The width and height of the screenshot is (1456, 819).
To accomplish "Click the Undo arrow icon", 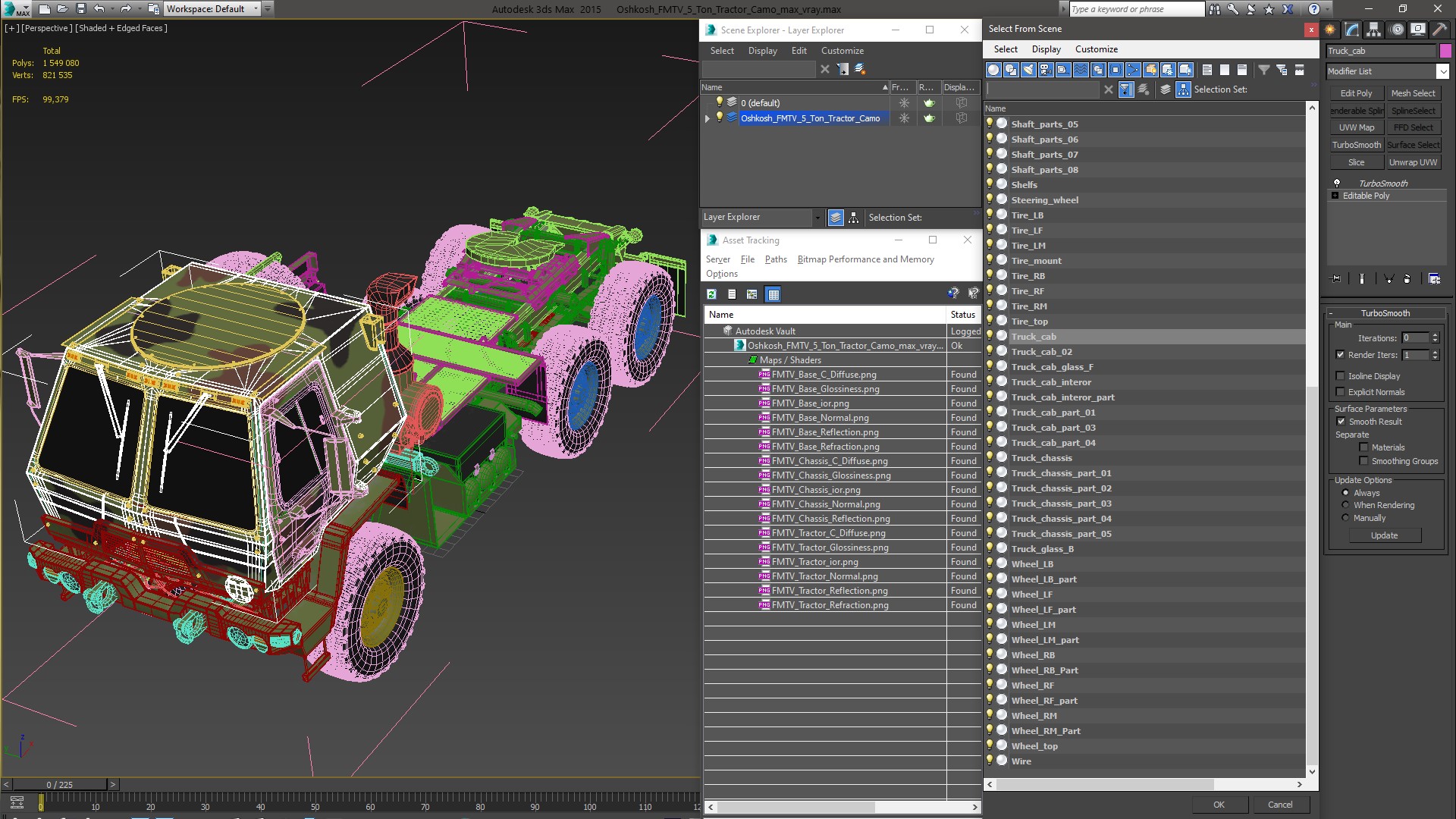I will (99, 9).
